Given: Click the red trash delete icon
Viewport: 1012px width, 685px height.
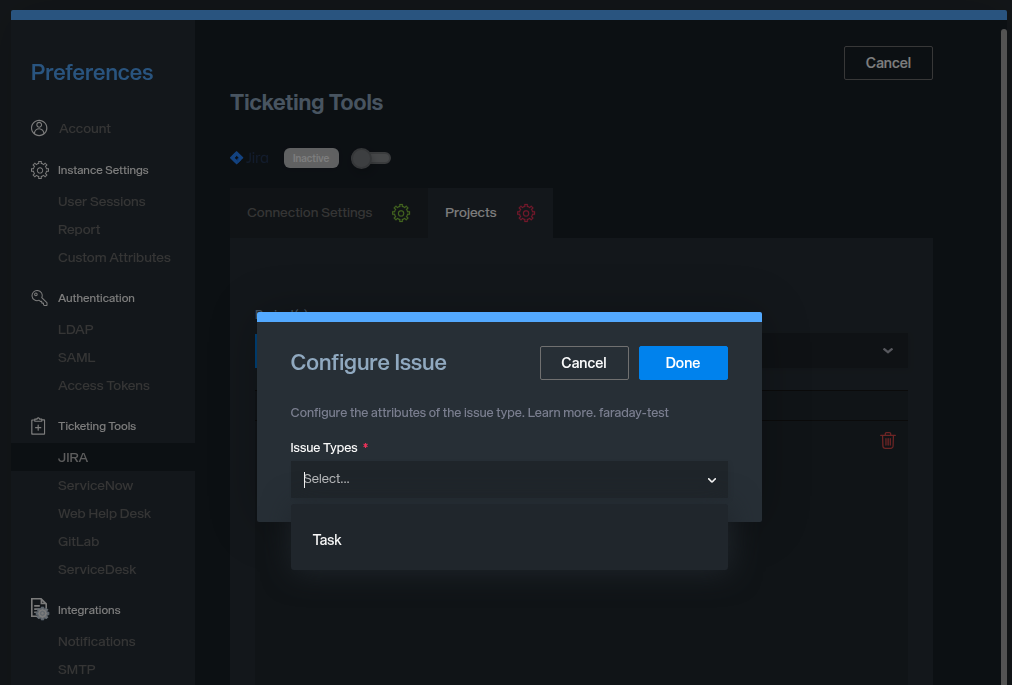Looking at the screenshot, I should click(x=887, y=440).
